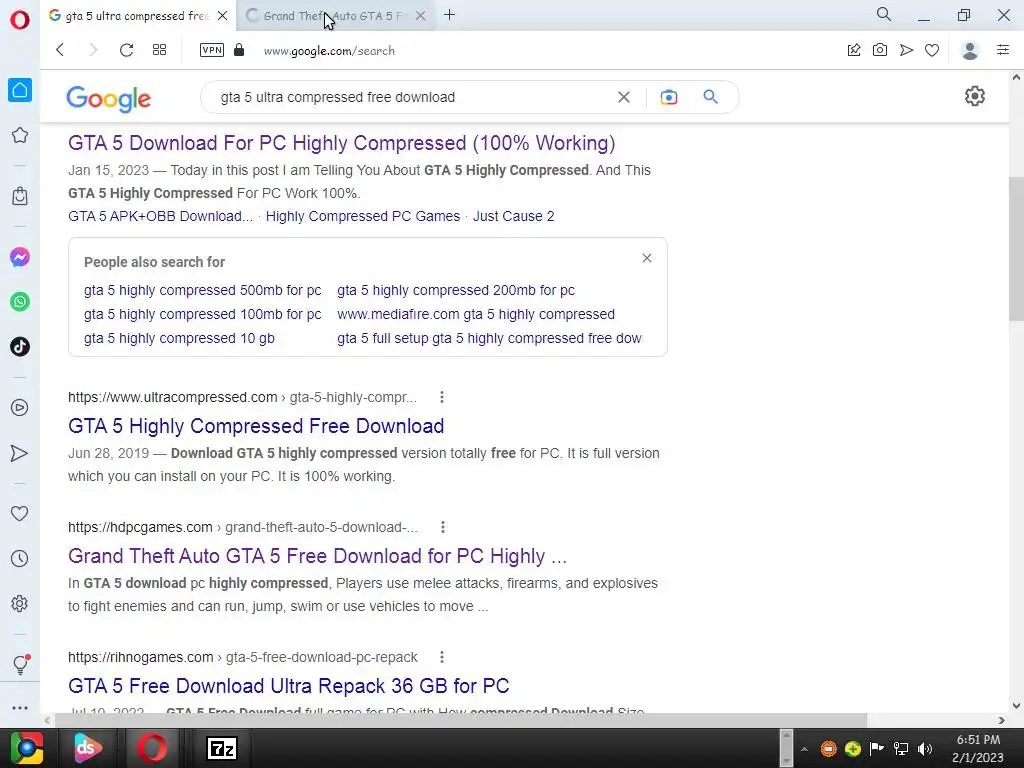Screen dimensions: 1024x768
Task: Open 7-Zip from the taskbar
Action: (221, 748)
